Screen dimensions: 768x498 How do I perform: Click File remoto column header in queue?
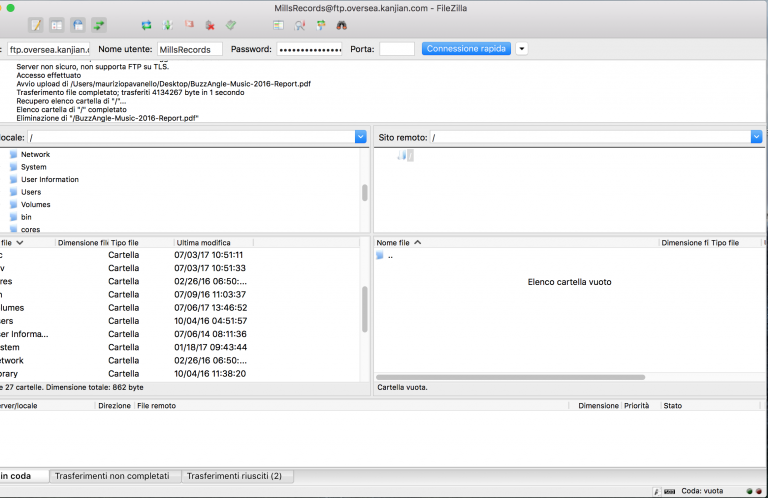pyautogui.click(x=352, y=405)
